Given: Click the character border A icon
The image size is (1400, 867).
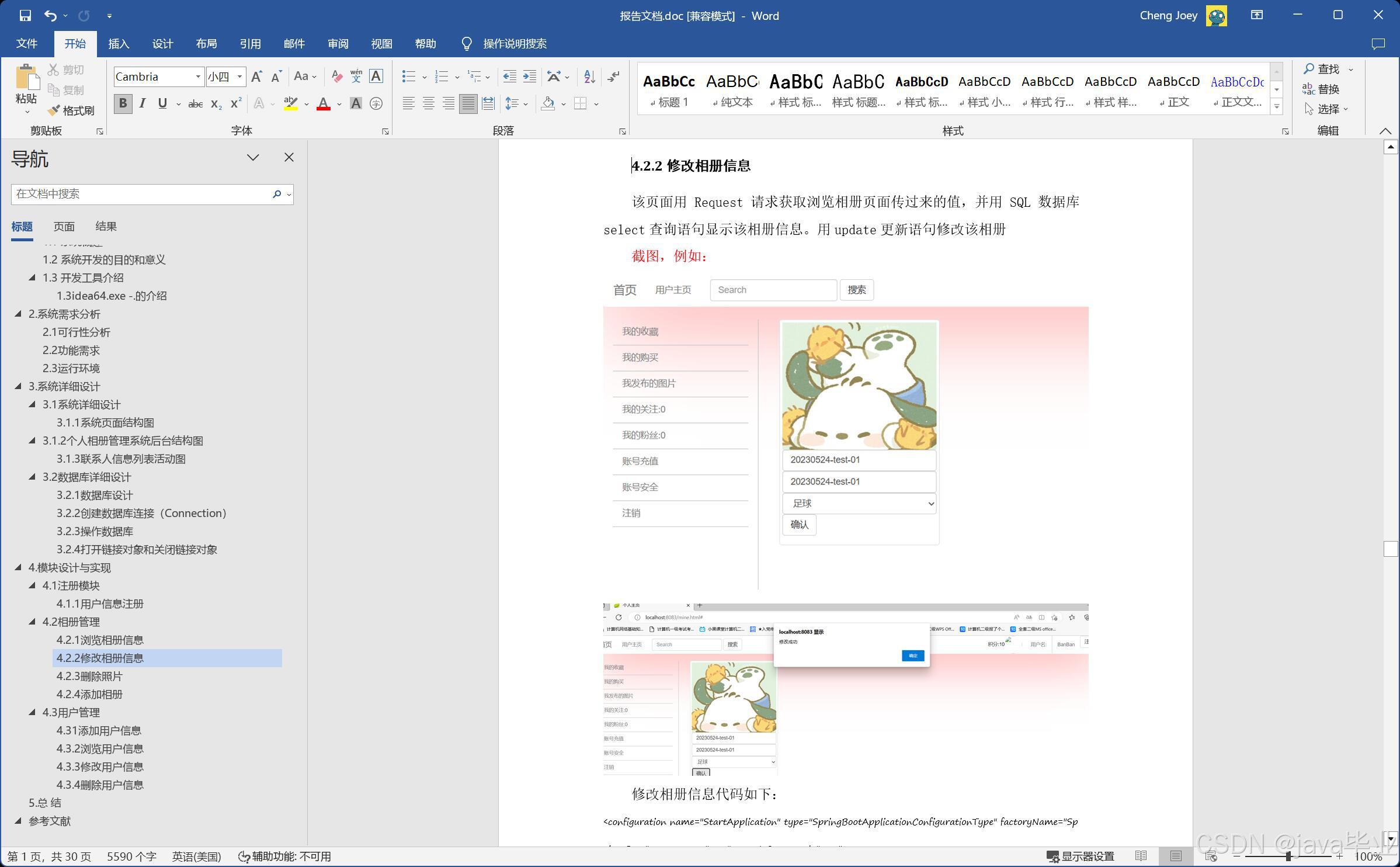Looking at the screenshot, I should coord(376,77).
